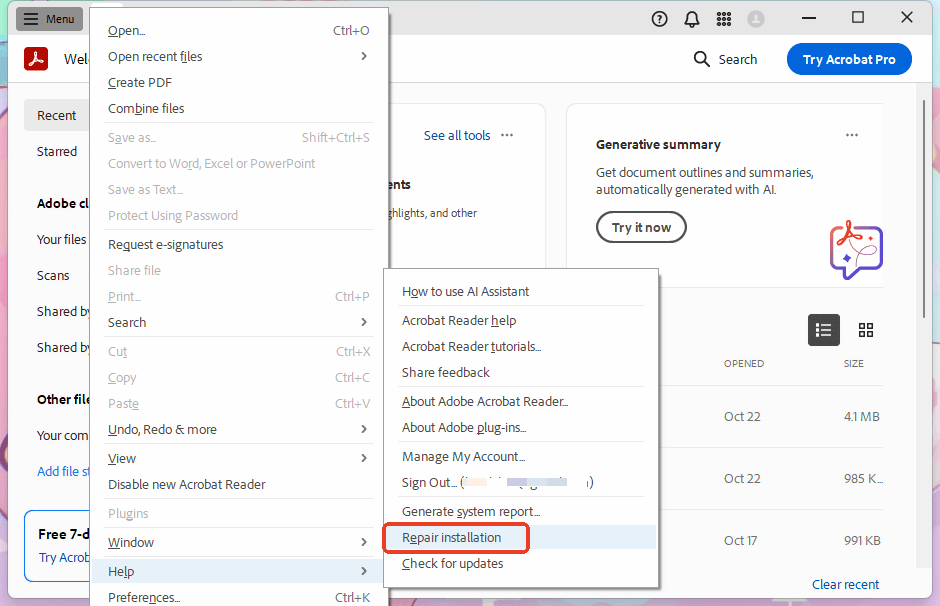Expand Window submenu arrow
940x606 pixels.
(x=364, y=542)
